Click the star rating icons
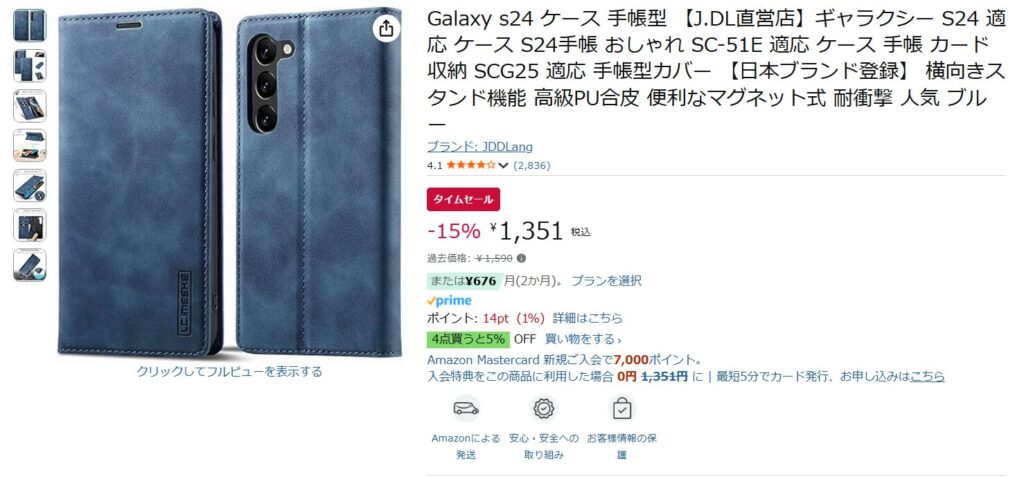This screenshot has height=477, width=1024. pyautogui.click(x=470, y=165)
